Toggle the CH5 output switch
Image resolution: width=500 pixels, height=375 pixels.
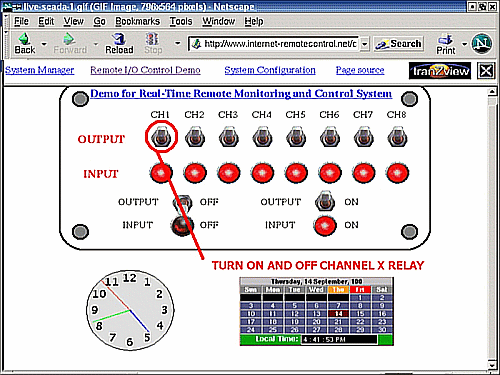pos(296,137)
